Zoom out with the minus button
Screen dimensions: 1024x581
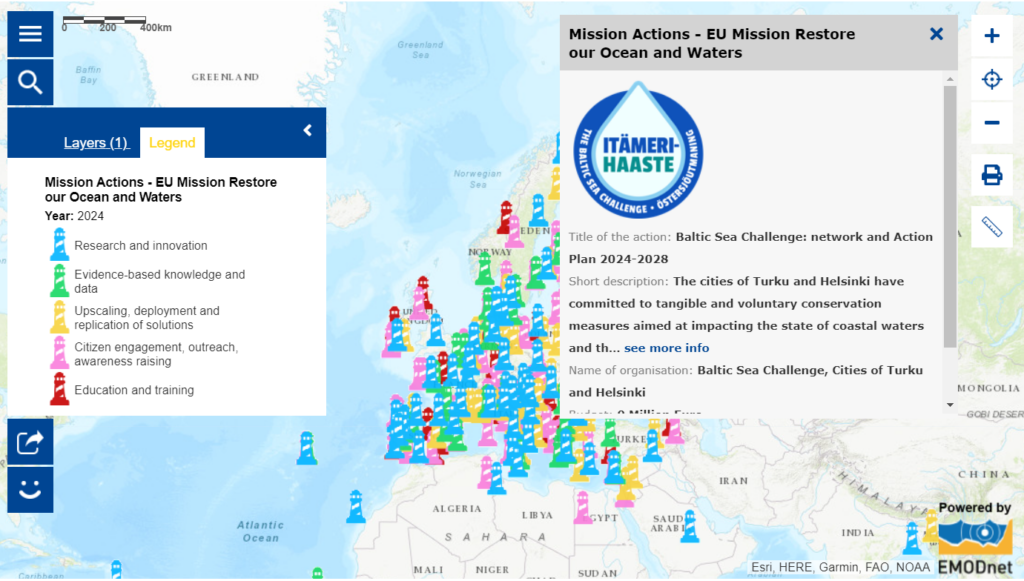(992, 123)
